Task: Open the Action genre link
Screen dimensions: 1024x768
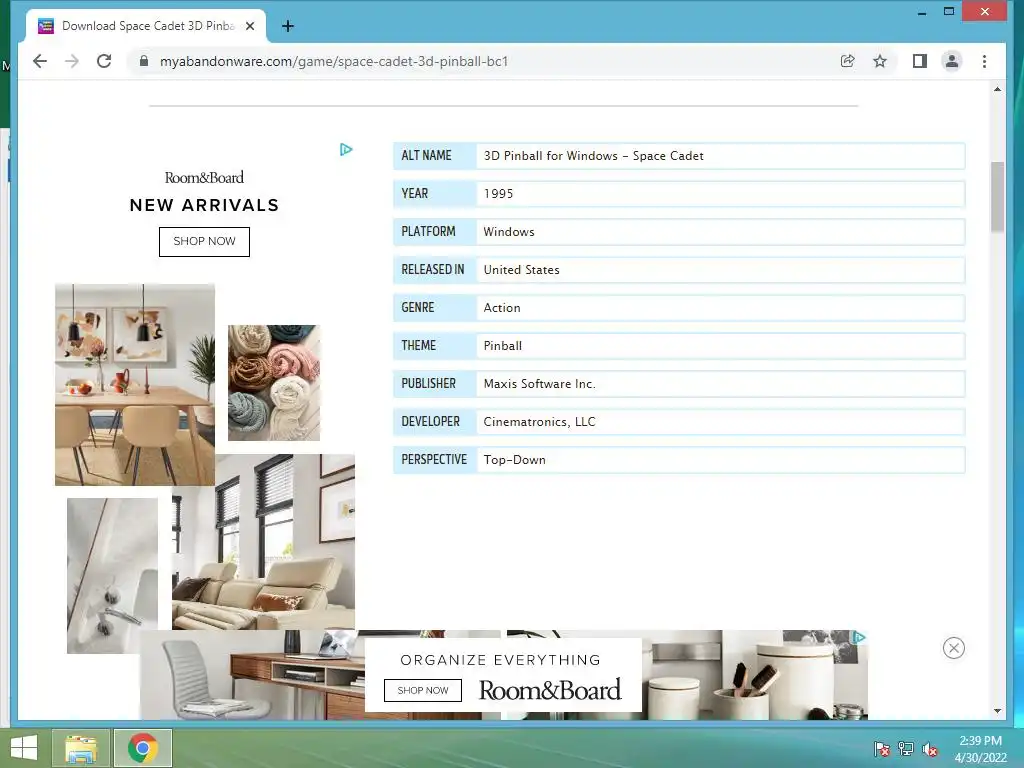Action: point(502,308)
